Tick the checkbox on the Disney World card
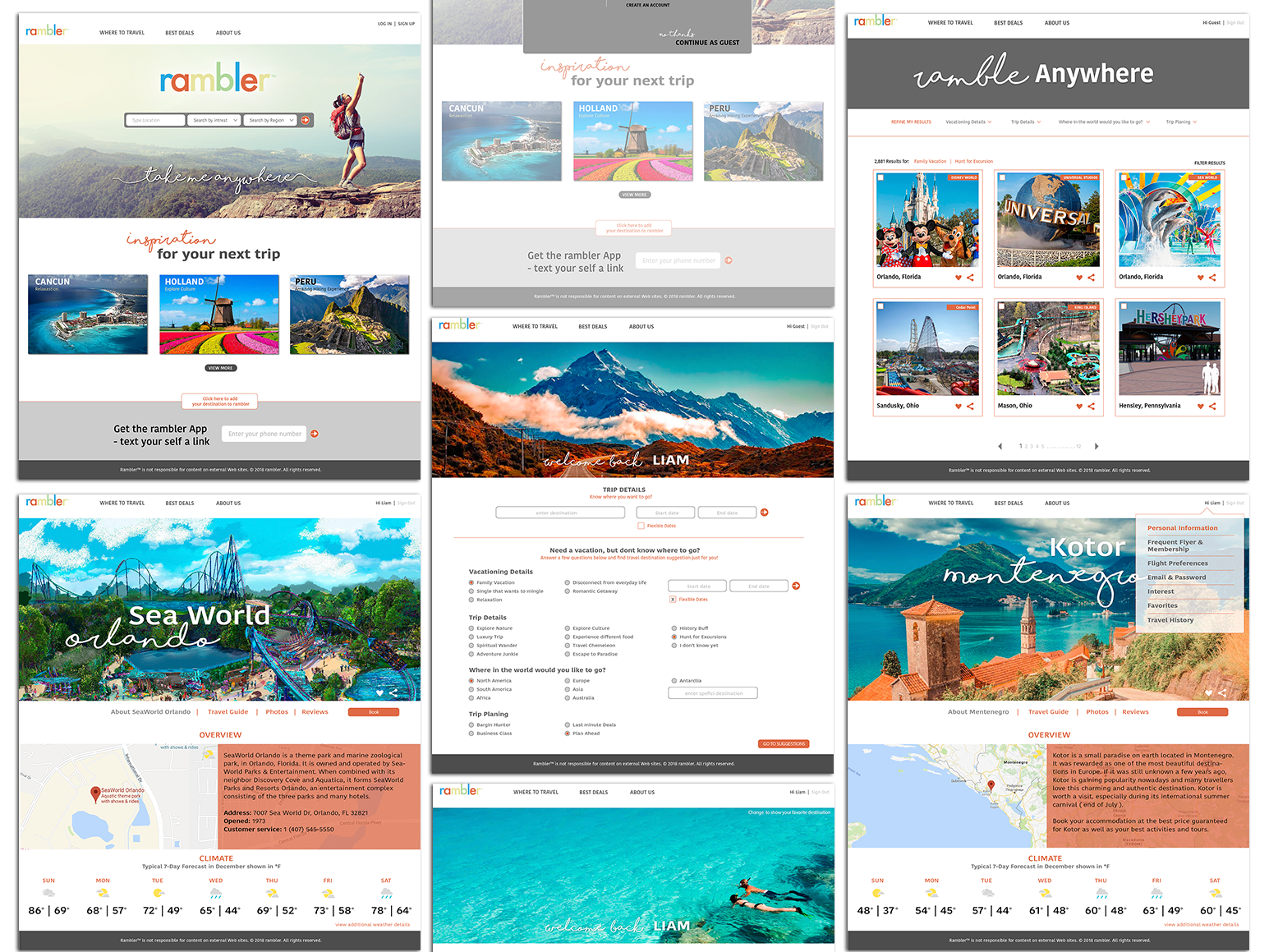Screen dimensions: 1269x952 click(x=880, y=177)
